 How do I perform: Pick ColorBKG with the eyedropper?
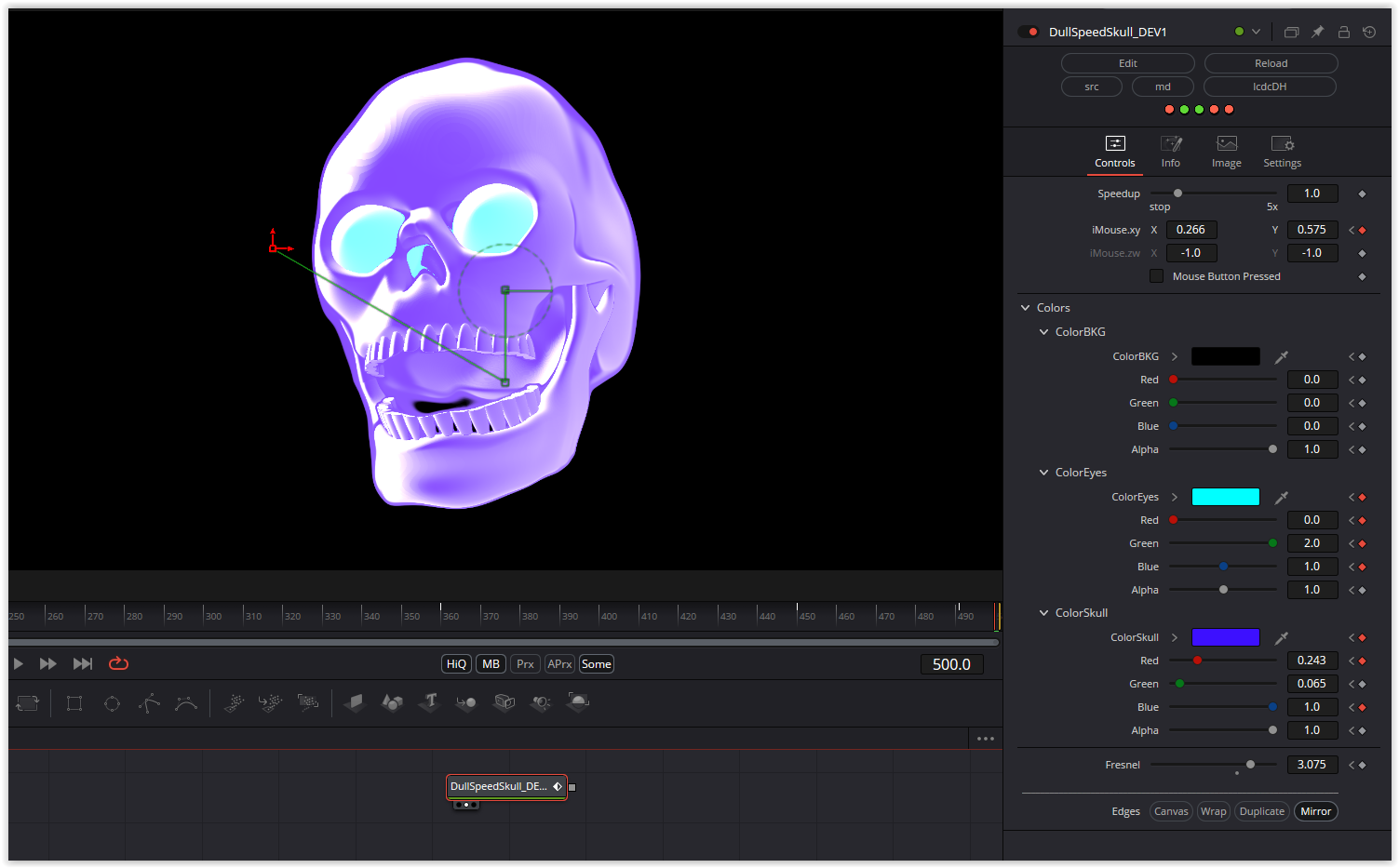[x=1282, y=356]
